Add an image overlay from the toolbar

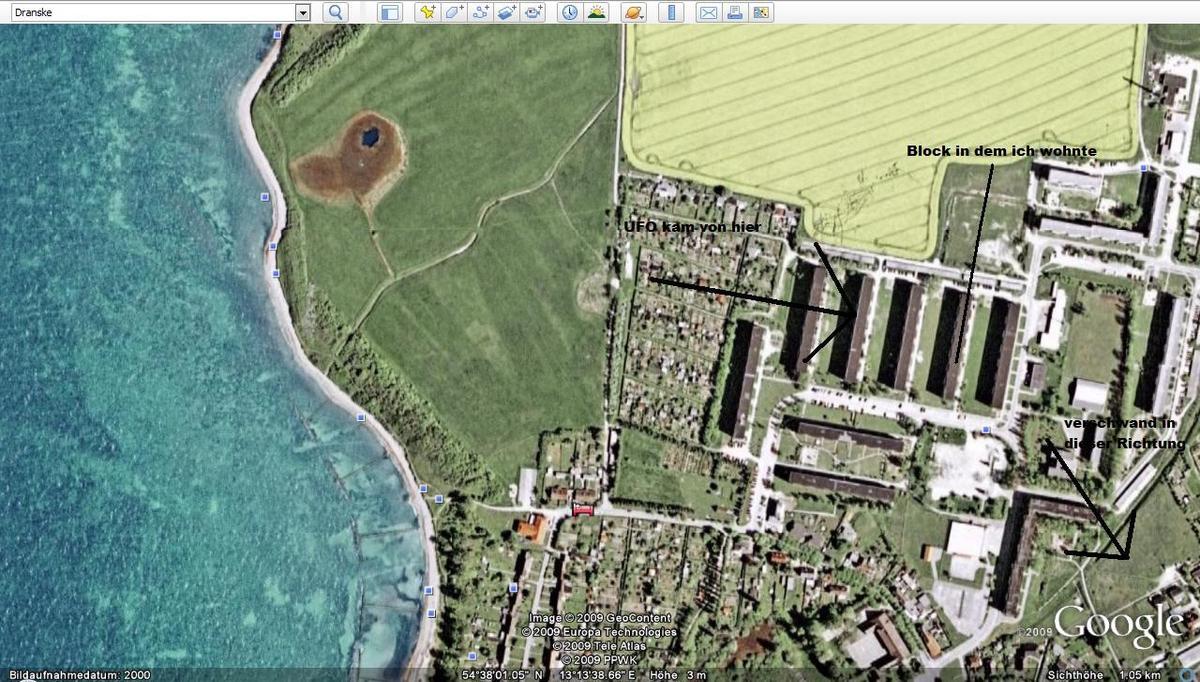point(507,12)
